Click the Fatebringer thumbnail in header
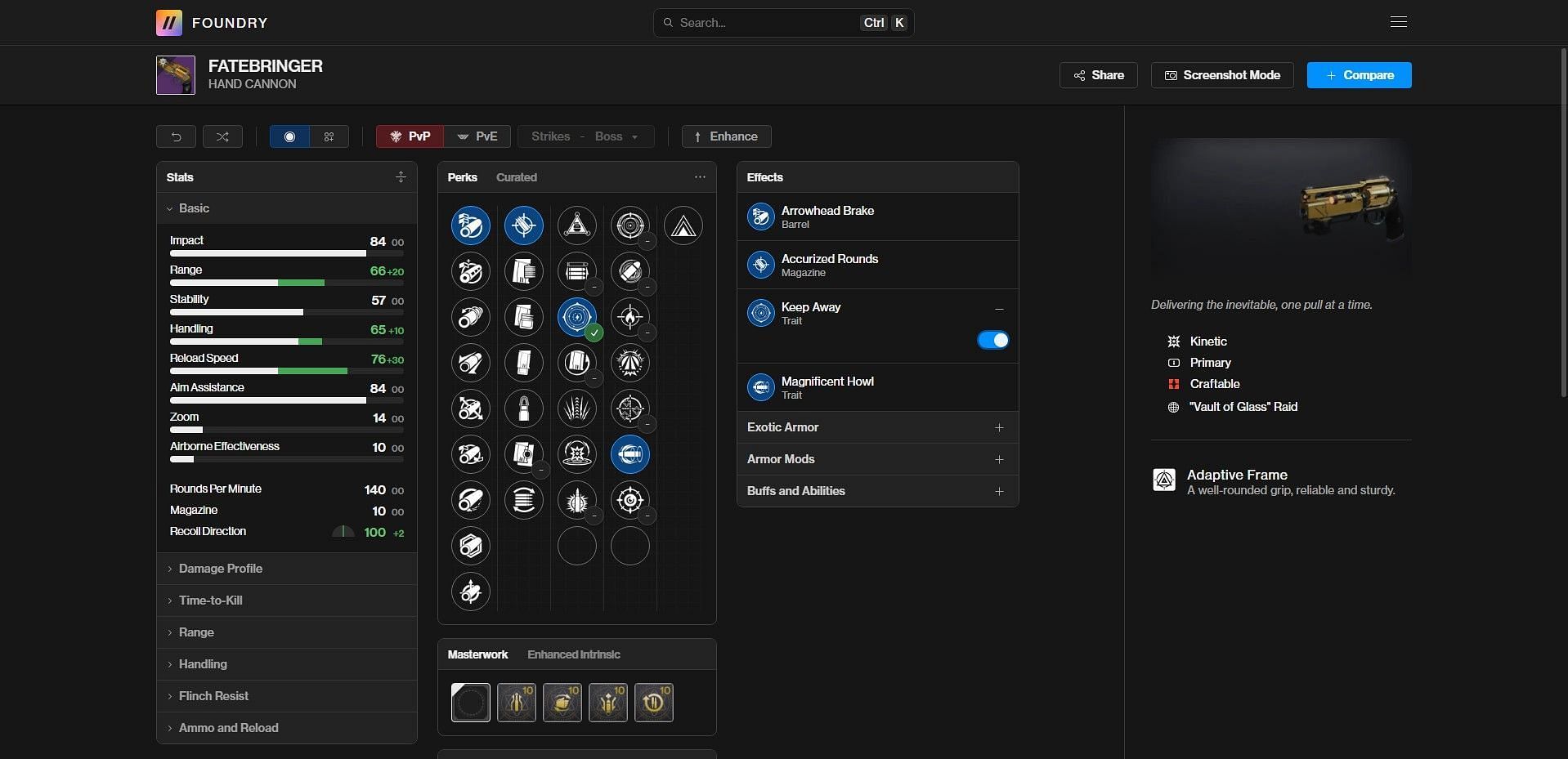The image size is (1568, 759). [176, 75]
